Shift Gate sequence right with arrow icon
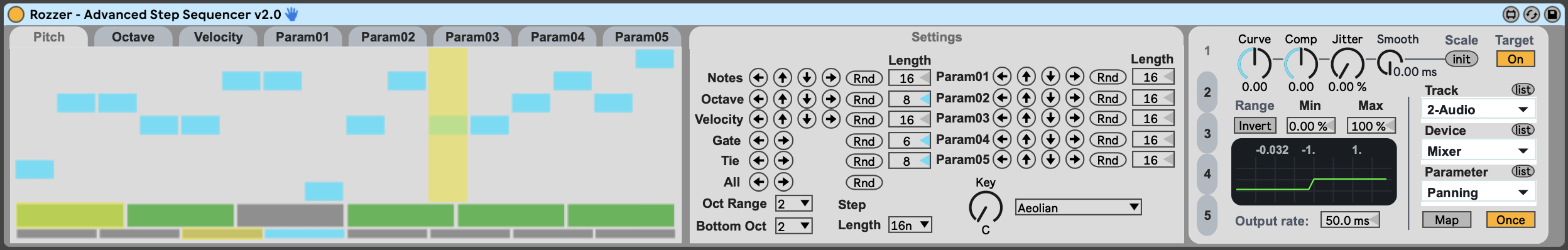The width and height of the screenshot is (1568, 250). (x=783, y=140)
